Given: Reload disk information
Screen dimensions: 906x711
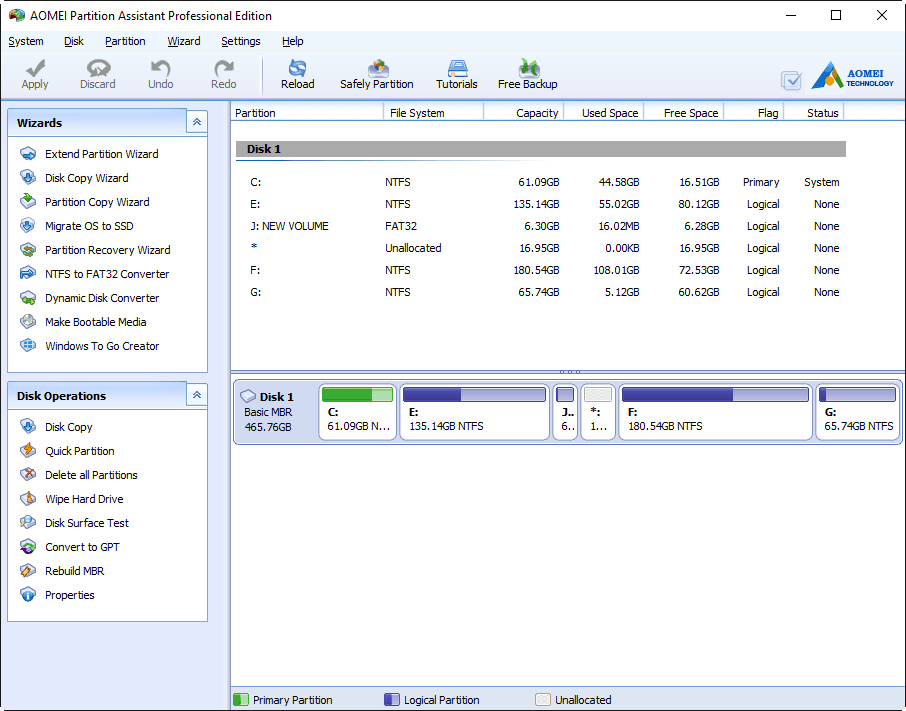Looking at the screenshot, I should coord(298,75).
